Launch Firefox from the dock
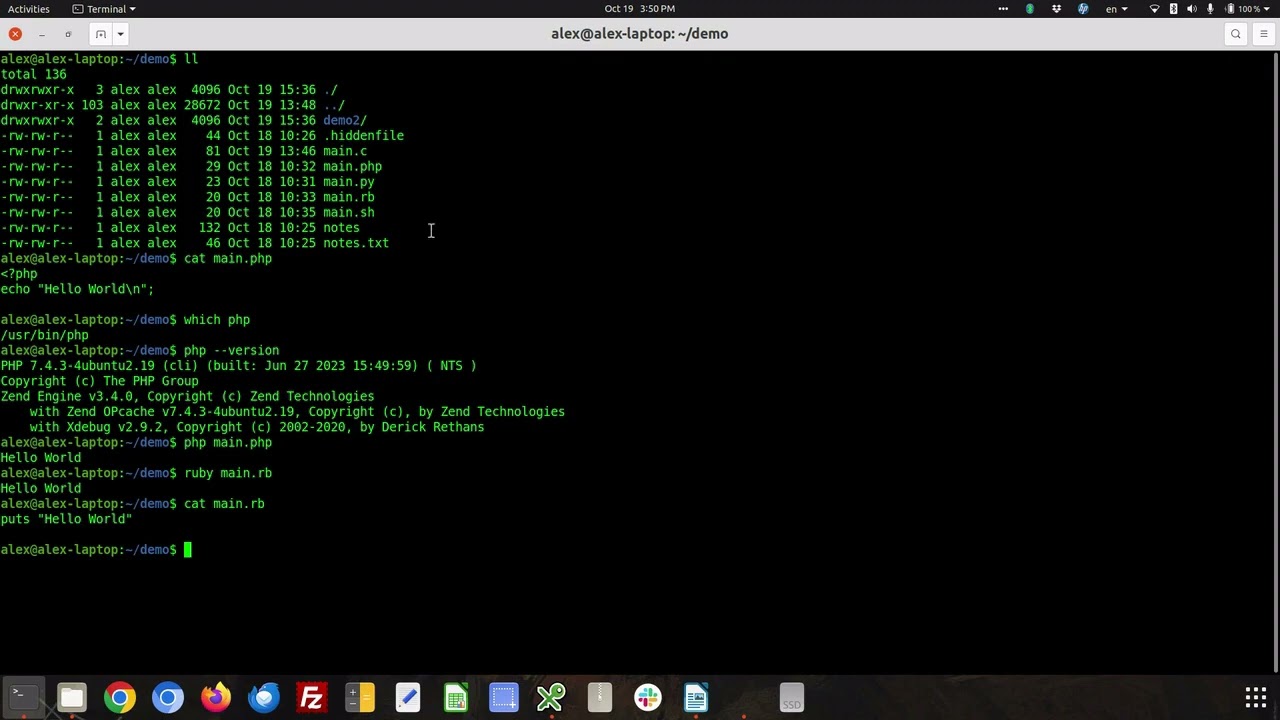Image resolution: width=1280 pixels, height=720 pixels. [x=216, y=697]
